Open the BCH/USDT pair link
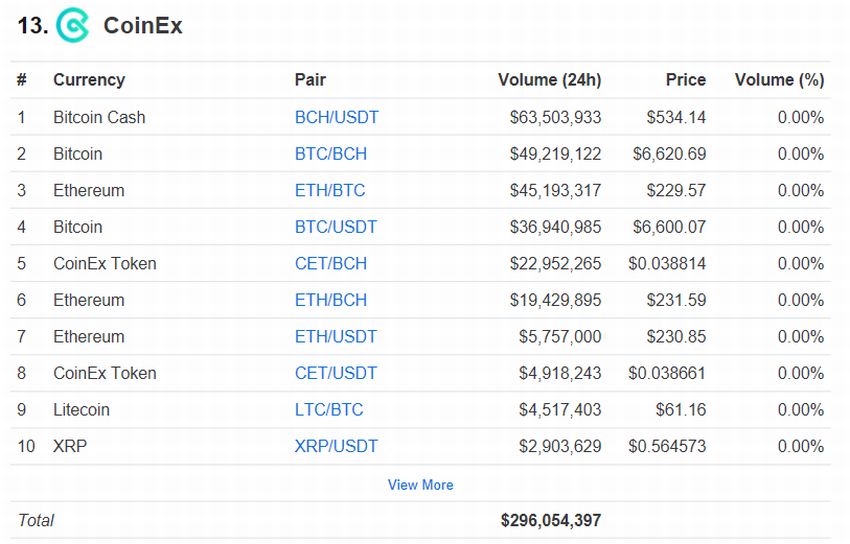The height and width of the screenshot is (544, 850). tap(337, 118)
